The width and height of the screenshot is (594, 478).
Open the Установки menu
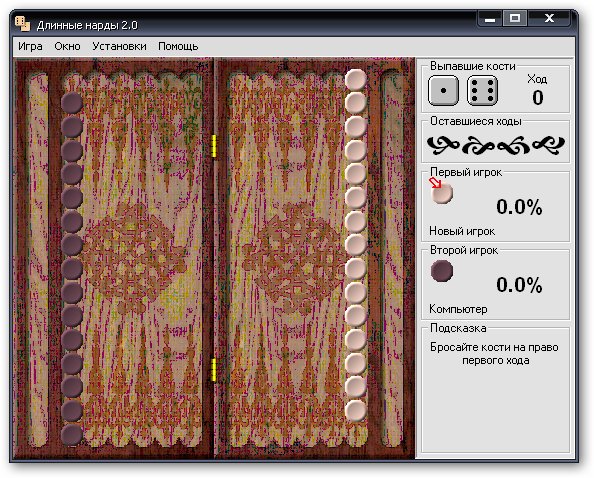click(x=119, y=47)
